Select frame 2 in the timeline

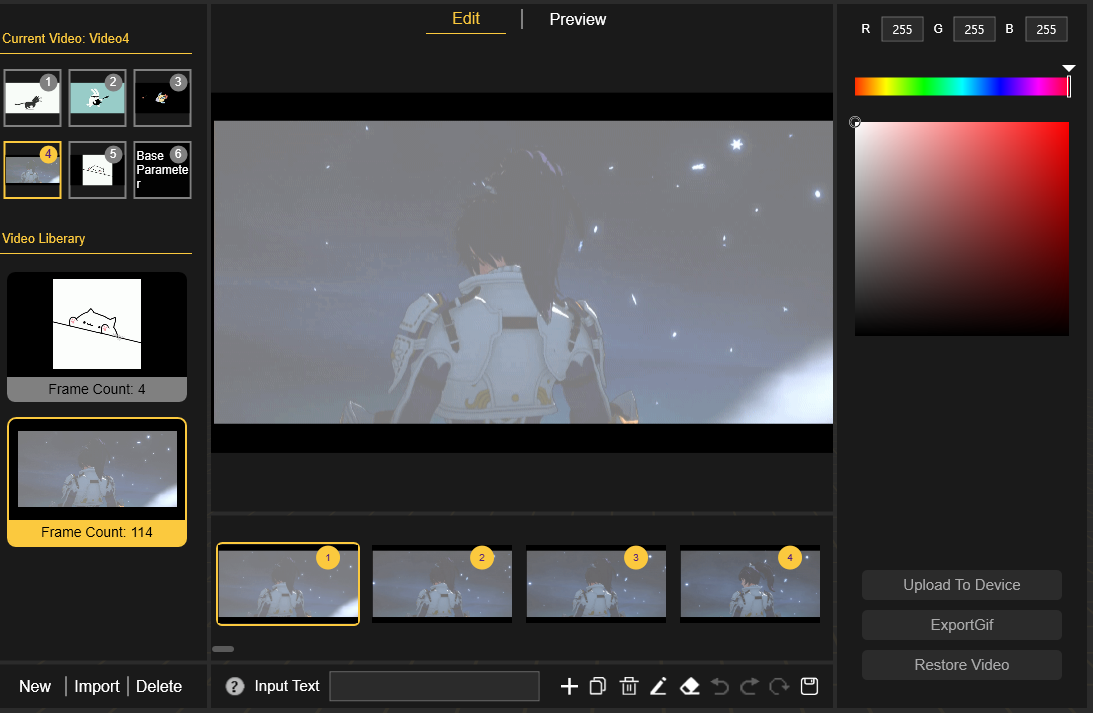click(x=442, y=584)
